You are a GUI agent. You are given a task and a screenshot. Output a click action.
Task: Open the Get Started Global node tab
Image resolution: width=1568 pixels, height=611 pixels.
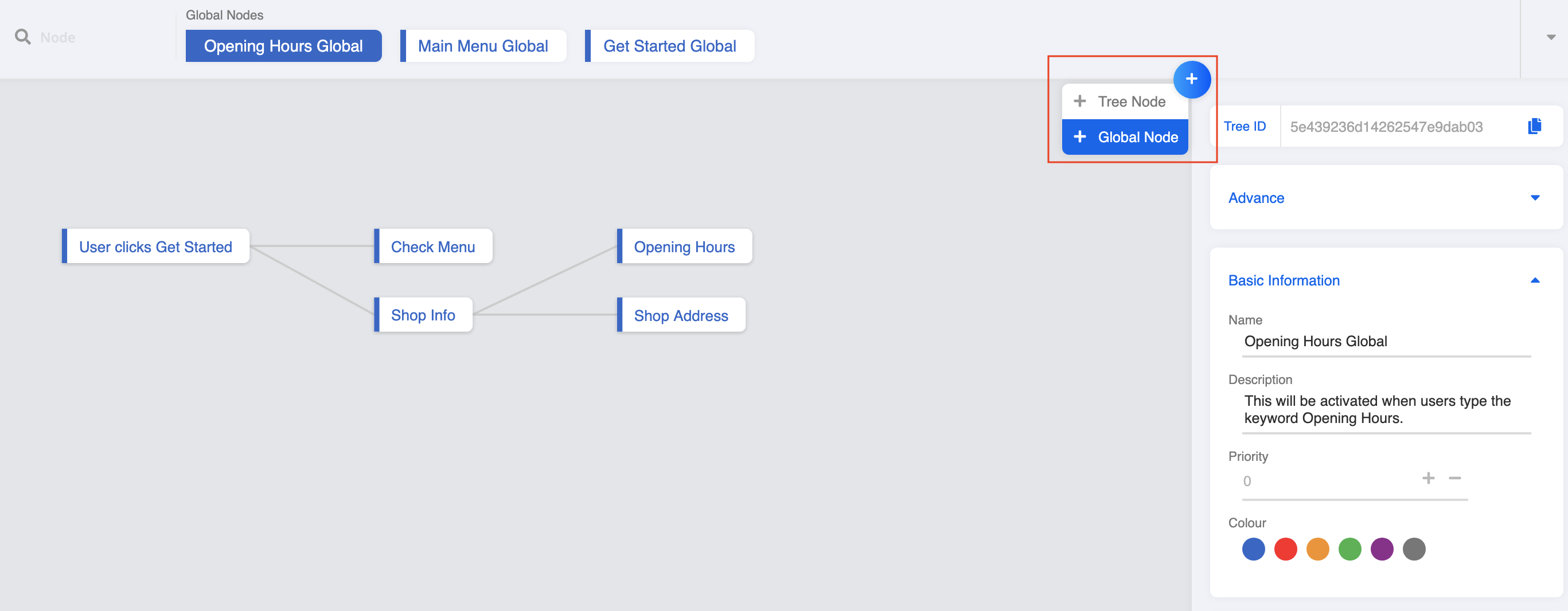click(x=669, y=46)
